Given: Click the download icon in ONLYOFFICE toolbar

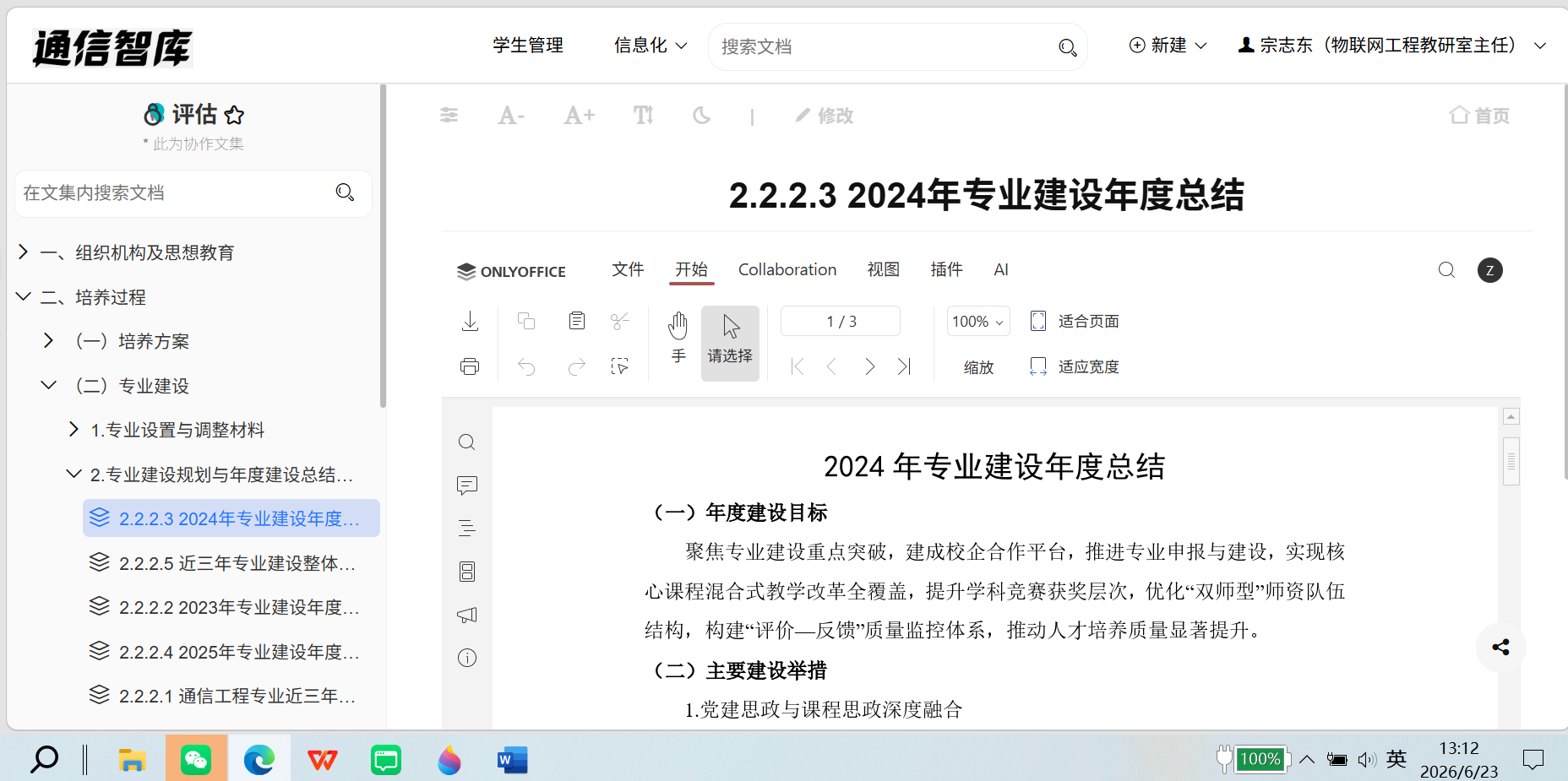Looking at the screenshot, I should click(471, 321).
